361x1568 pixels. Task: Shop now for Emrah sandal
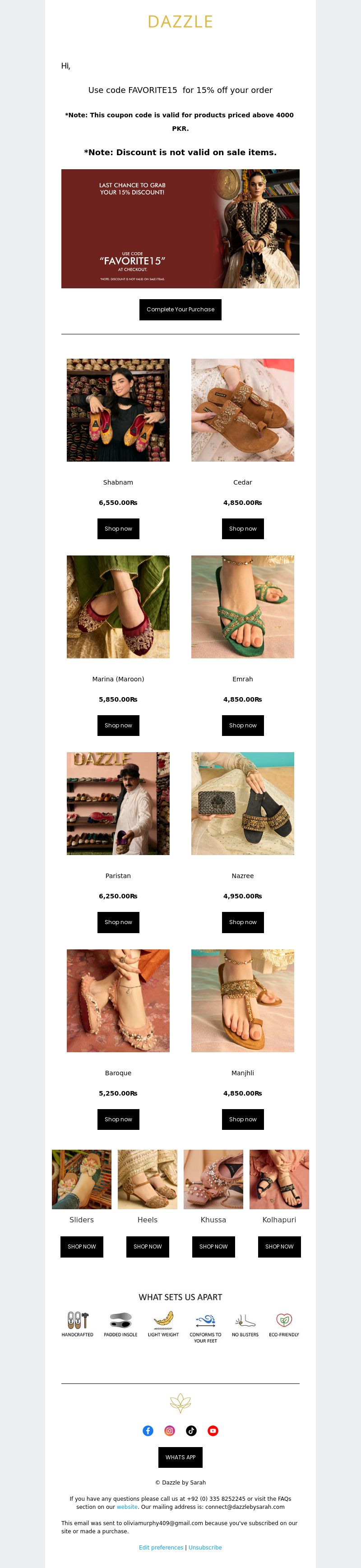[x=243, y=725]
